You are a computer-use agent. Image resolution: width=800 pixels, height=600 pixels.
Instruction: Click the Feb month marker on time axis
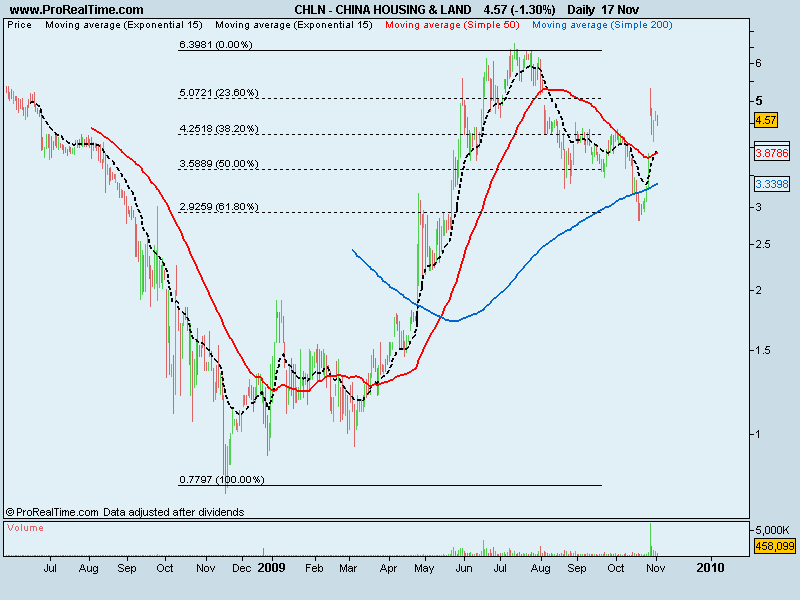314,568
